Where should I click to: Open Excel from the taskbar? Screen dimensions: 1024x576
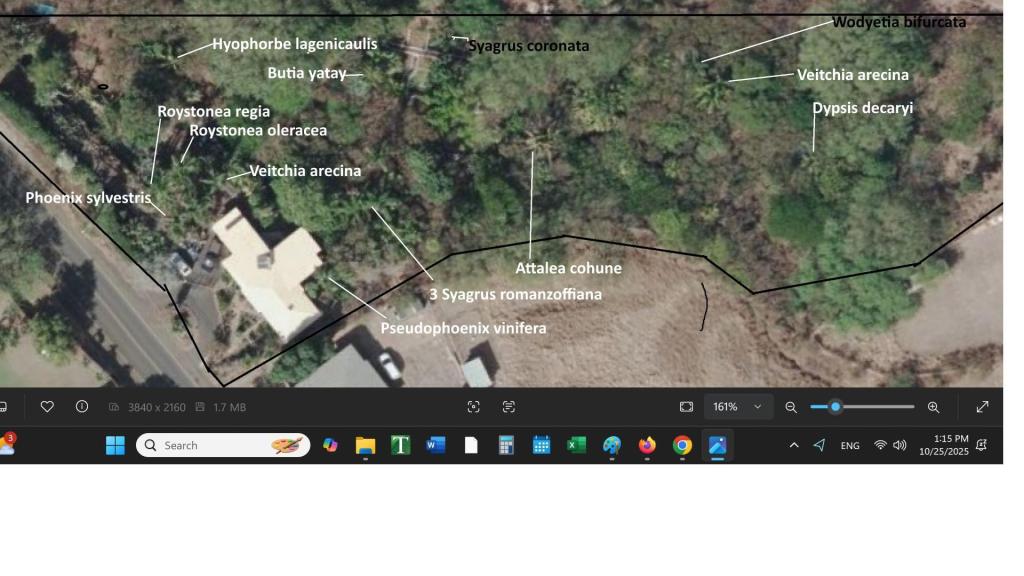577,445
